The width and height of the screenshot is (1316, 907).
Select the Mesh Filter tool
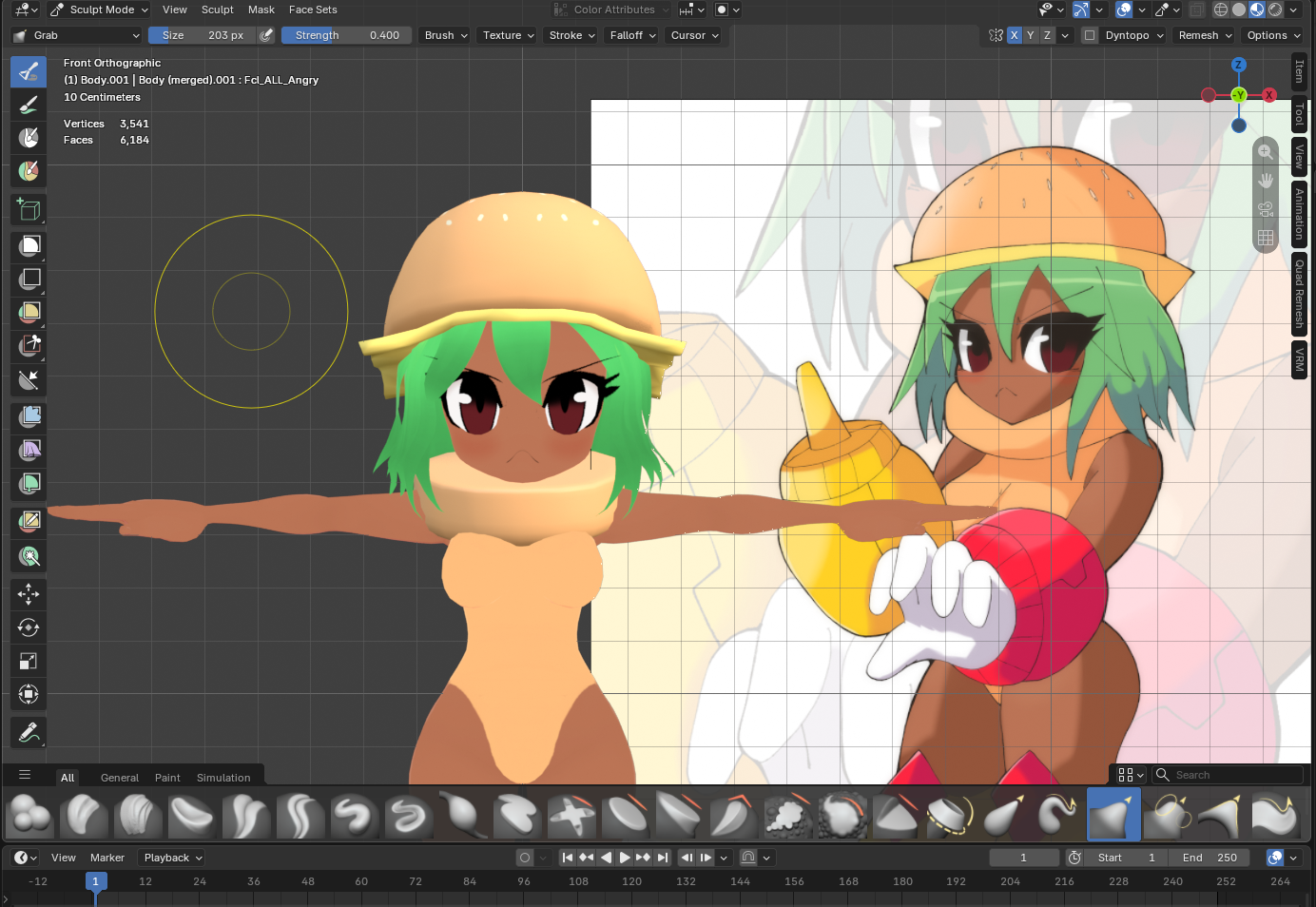[29, 416]
